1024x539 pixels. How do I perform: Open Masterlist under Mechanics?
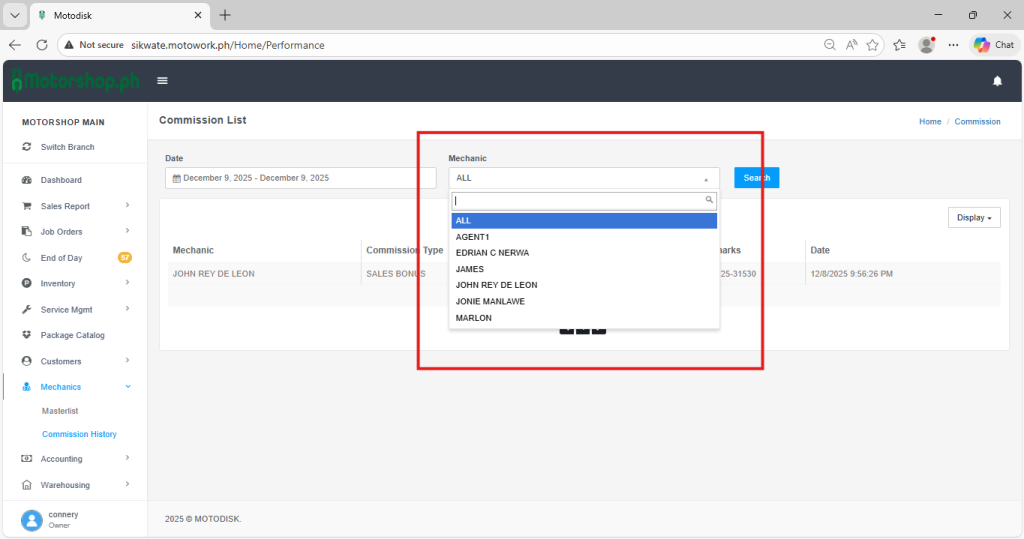pyautogui.click(x=60, y=411)
